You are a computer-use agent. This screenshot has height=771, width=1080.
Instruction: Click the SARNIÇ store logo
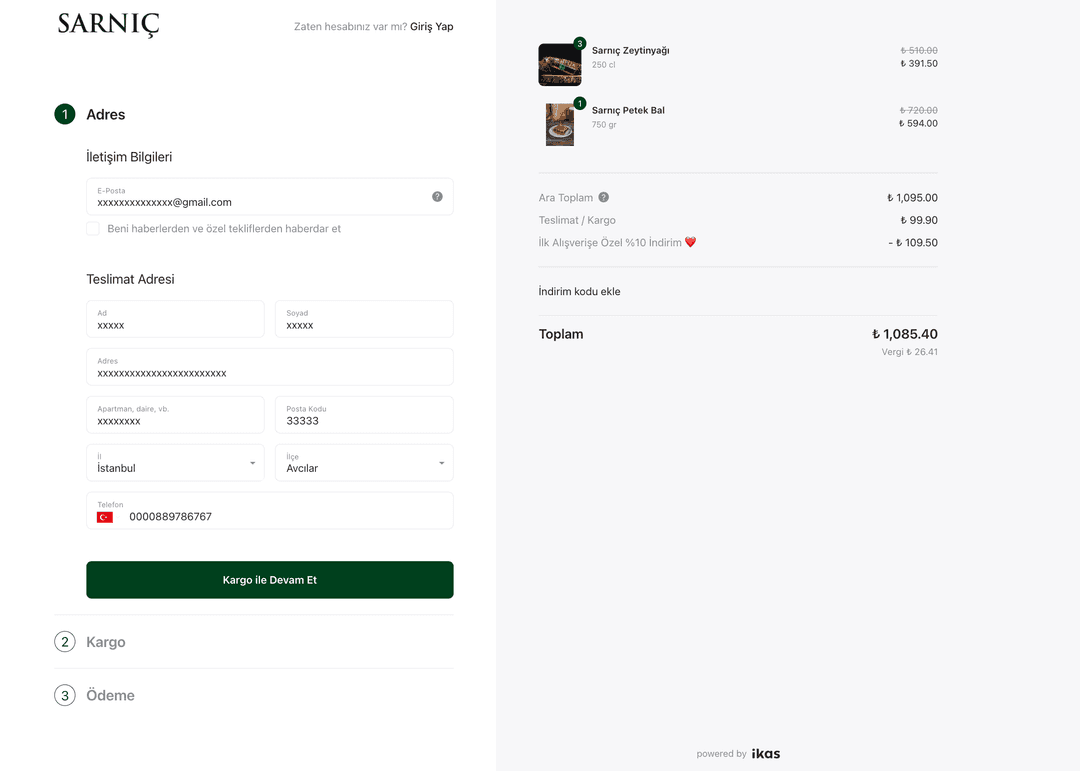[108, 25]
